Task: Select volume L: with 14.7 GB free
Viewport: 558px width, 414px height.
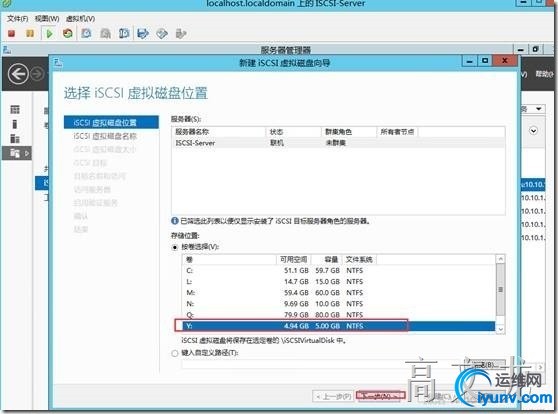Action: [x=339, y=282]
